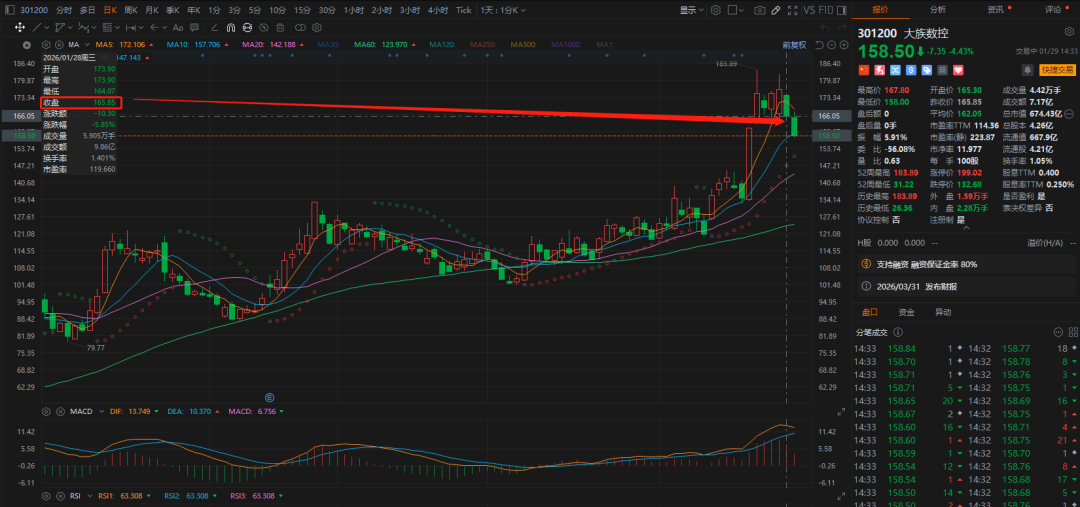Hide all drawings with eye-slash icon
The image size is (1080, 507).
[264, 28]
